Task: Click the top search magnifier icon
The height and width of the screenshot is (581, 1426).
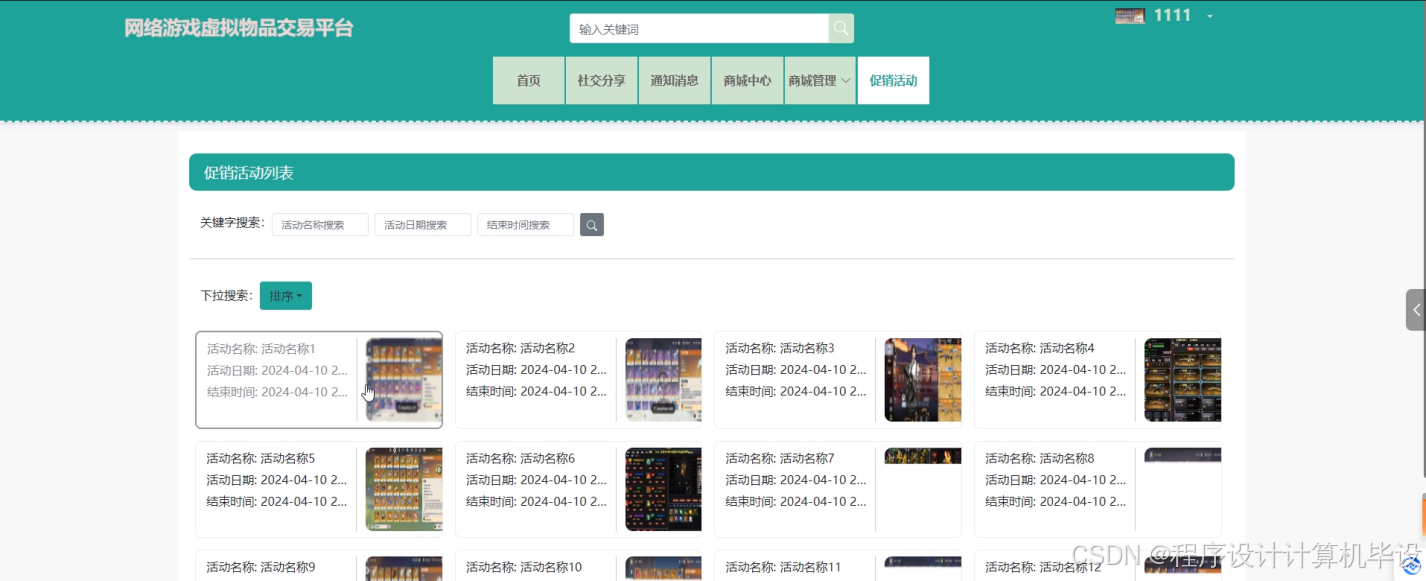Action: [841, 28]
